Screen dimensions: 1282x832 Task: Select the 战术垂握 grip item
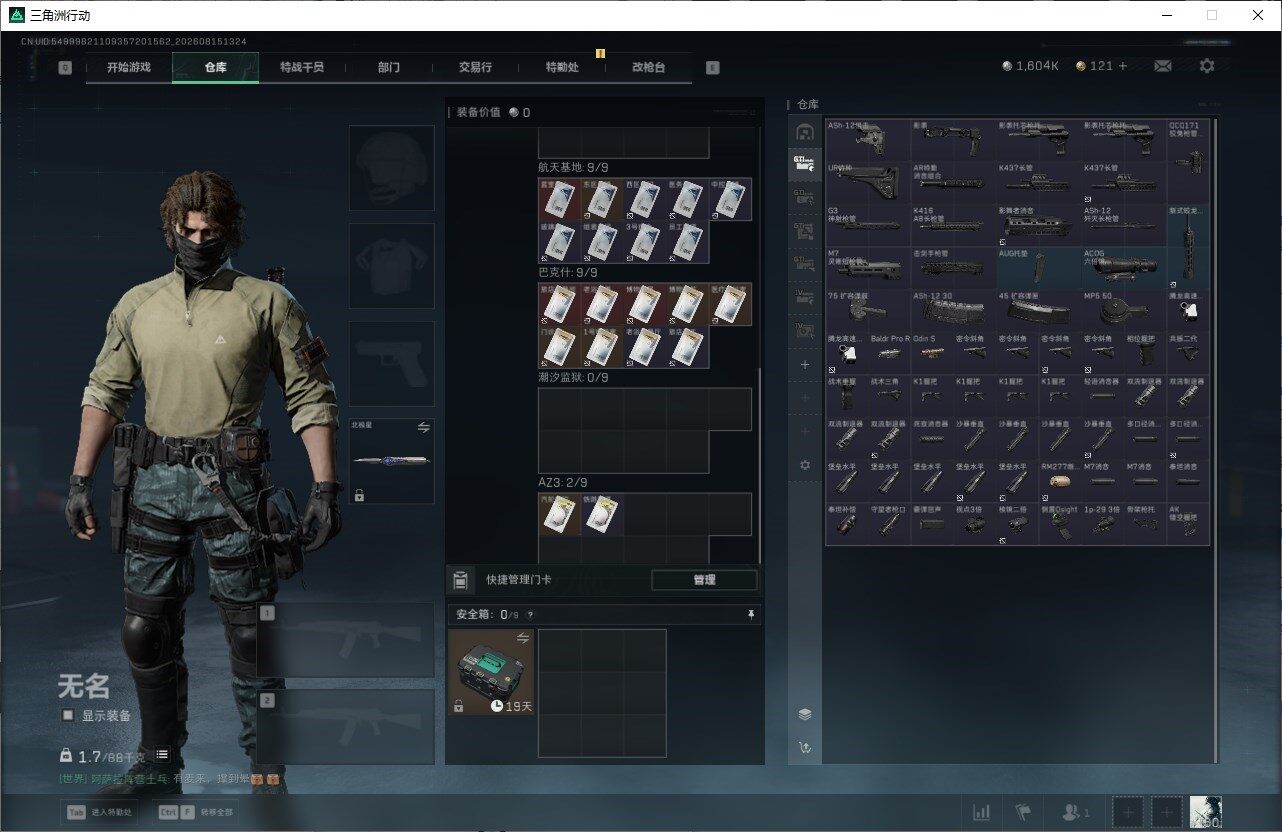(x=847, y=396)
